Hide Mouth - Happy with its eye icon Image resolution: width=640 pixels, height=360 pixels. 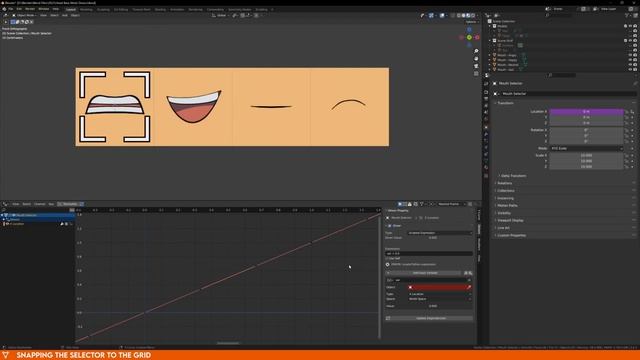[x=630, y=60]
